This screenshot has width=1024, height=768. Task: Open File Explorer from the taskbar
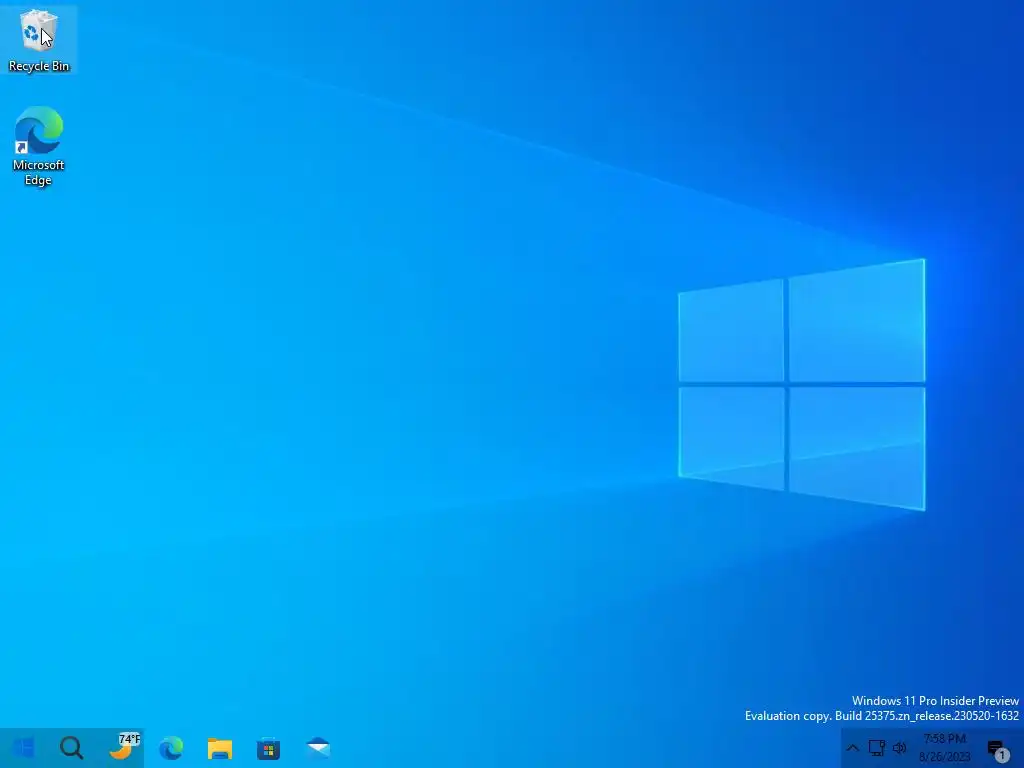tap(220, 748)
